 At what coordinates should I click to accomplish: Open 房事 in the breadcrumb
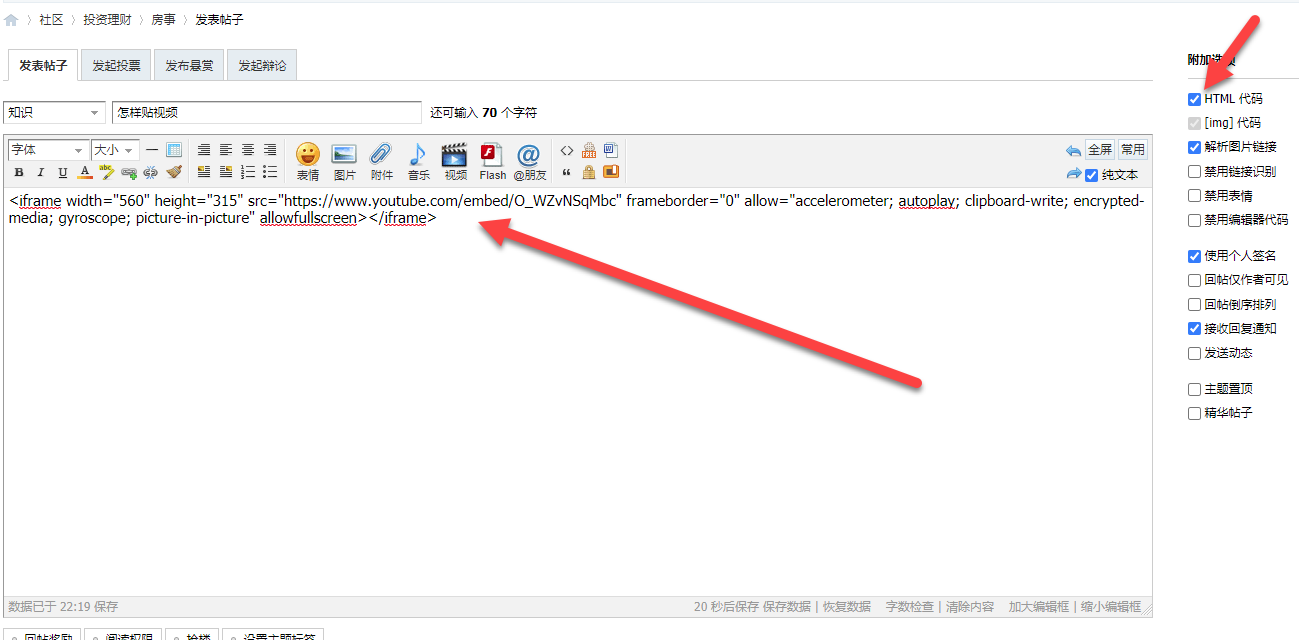click(x=163, y=20)
